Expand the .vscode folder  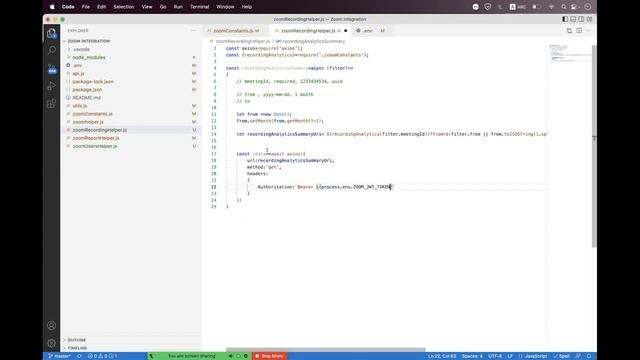point(81,49)
